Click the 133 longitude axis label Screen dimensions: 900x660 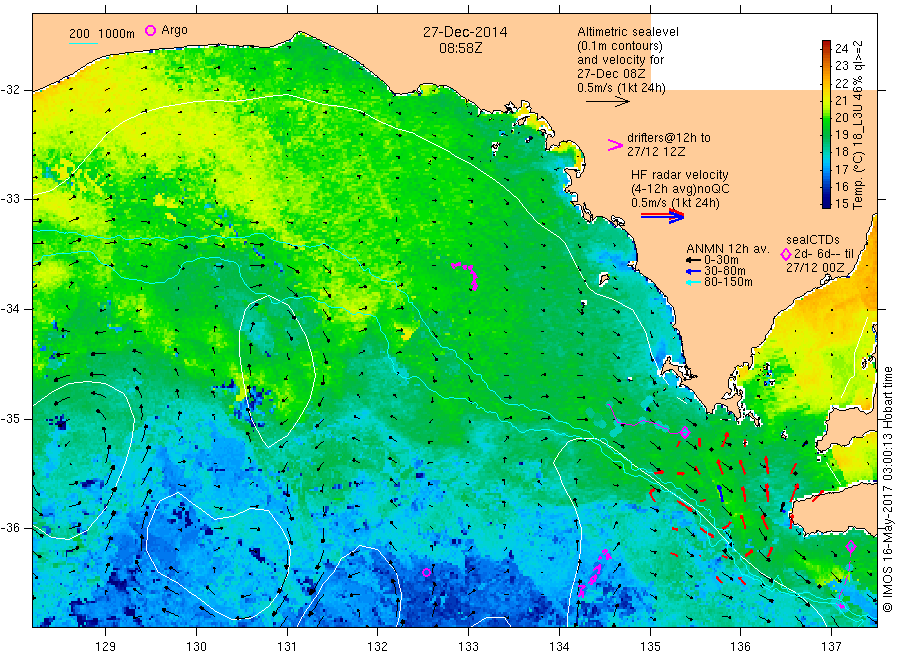coord(468,647)
